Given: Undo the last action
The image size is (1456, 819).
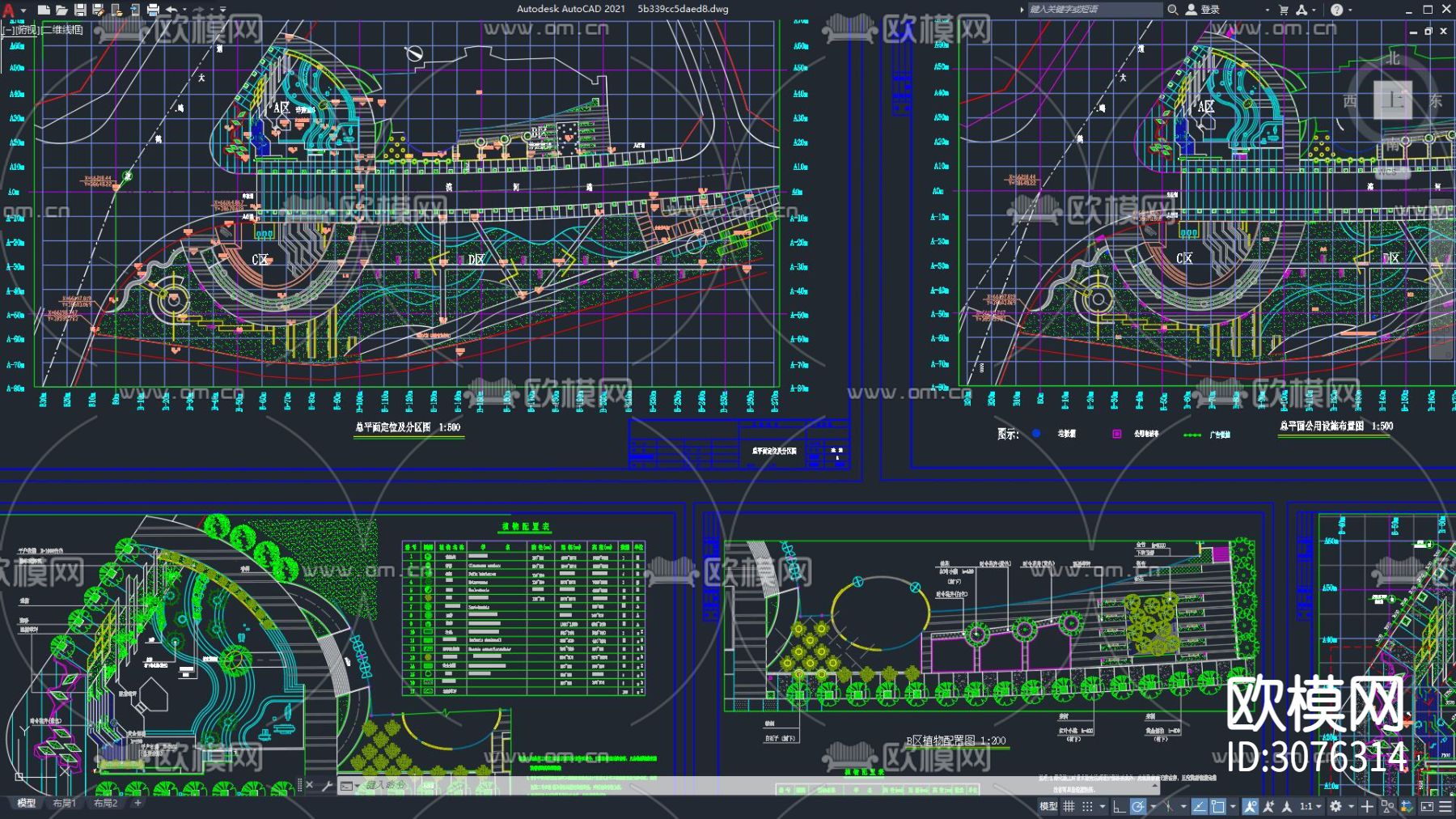Looking at the screenshot, I should tap(171, 10).
